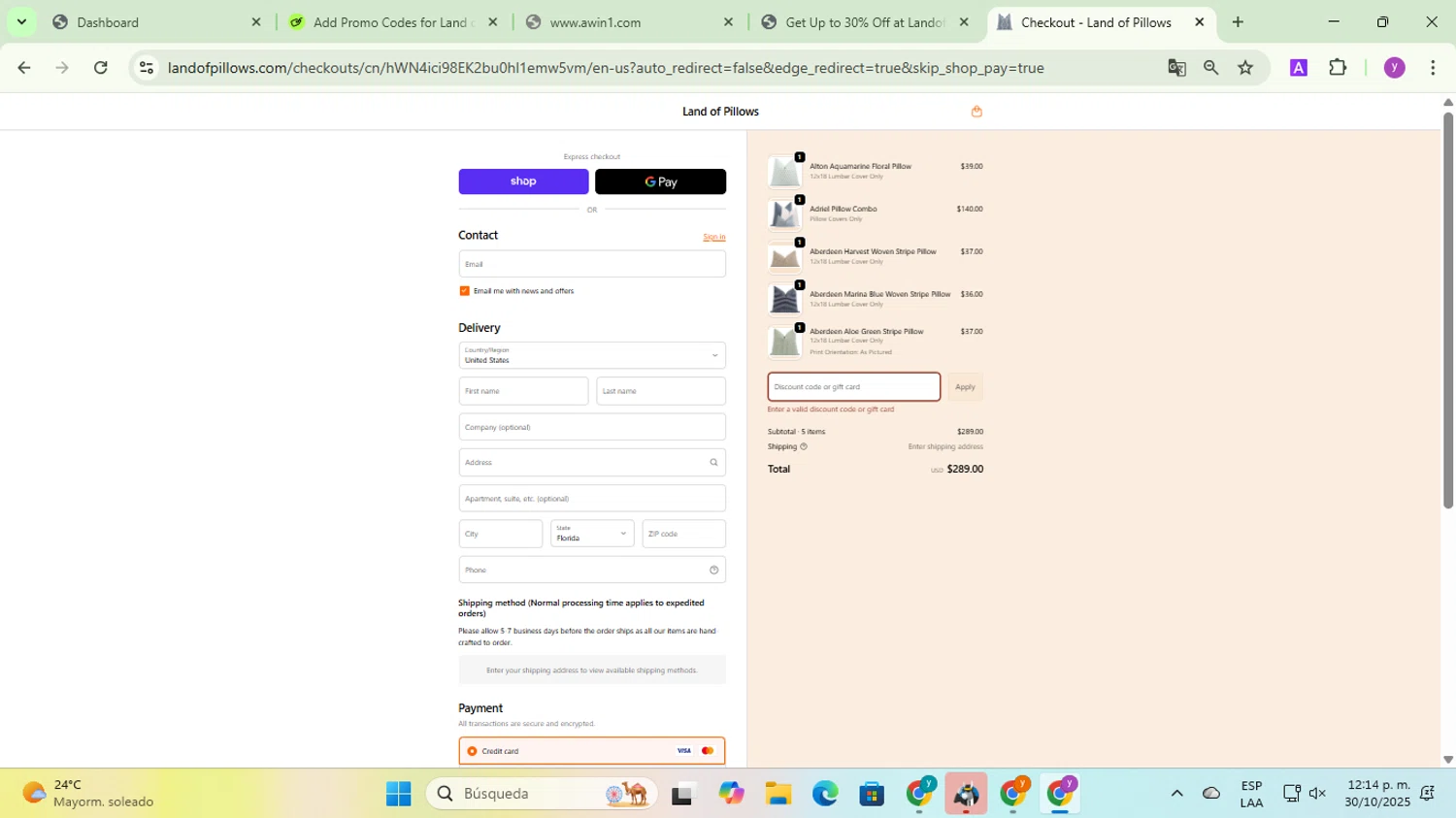Image resolution: width=1456 pixels, height=818 pixels.
Task: Click the Sign in link
Action: (713, 237)
